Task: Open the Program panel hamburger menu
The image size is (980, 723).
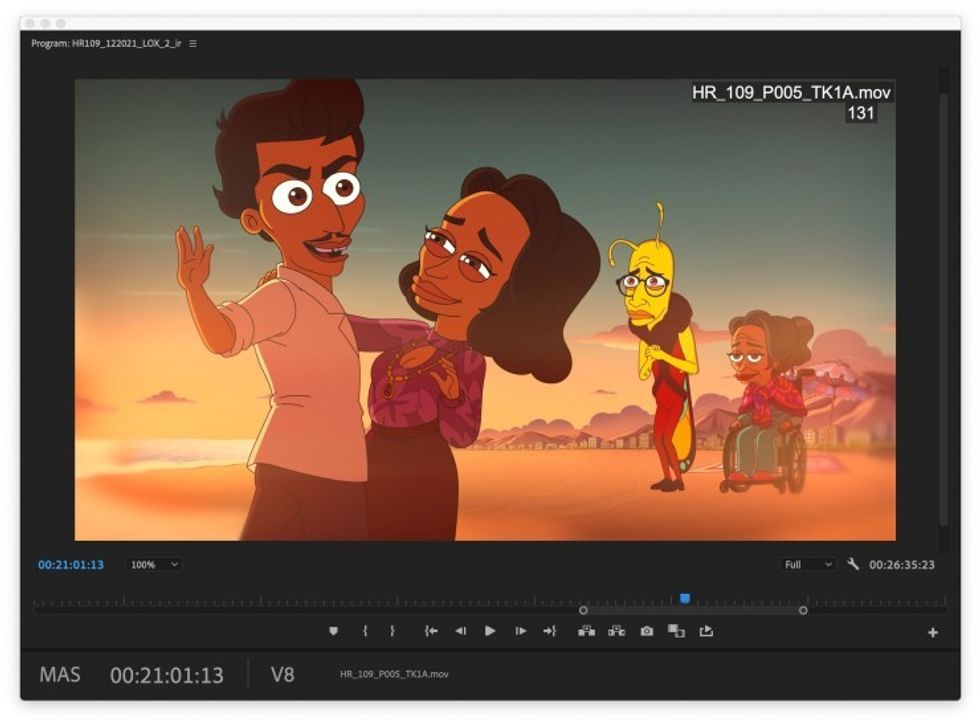Action: pyautogui.click(x=193, y=43)
